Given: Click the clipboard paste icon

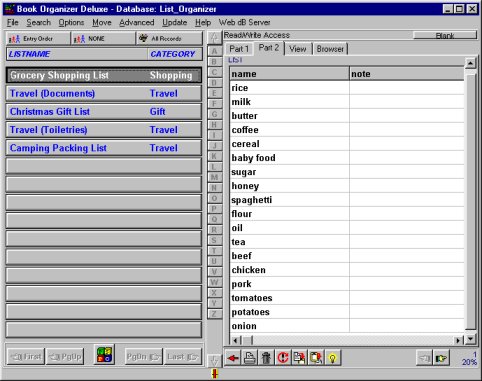Looking at the screenshot, I should [316, 358].
